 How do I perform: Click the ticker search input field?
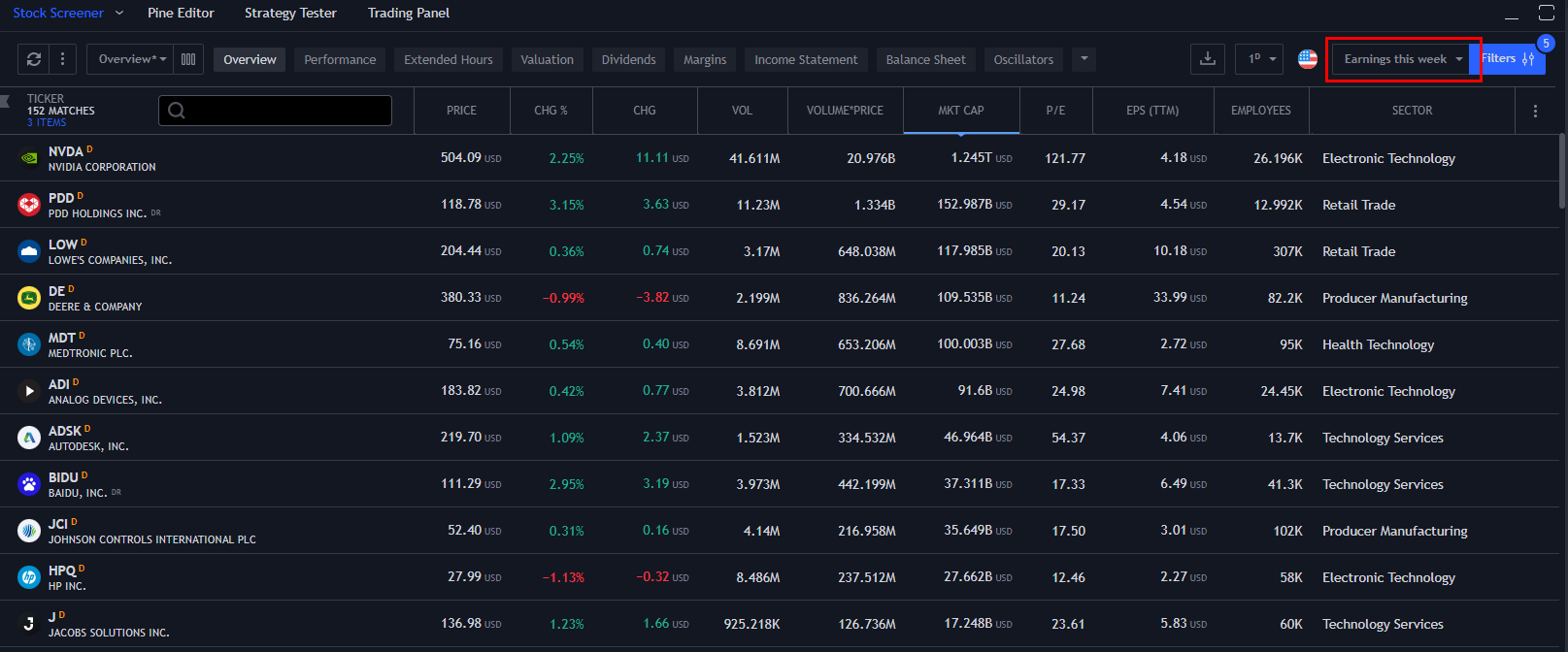pyautogui.click(x=276, y=111)
